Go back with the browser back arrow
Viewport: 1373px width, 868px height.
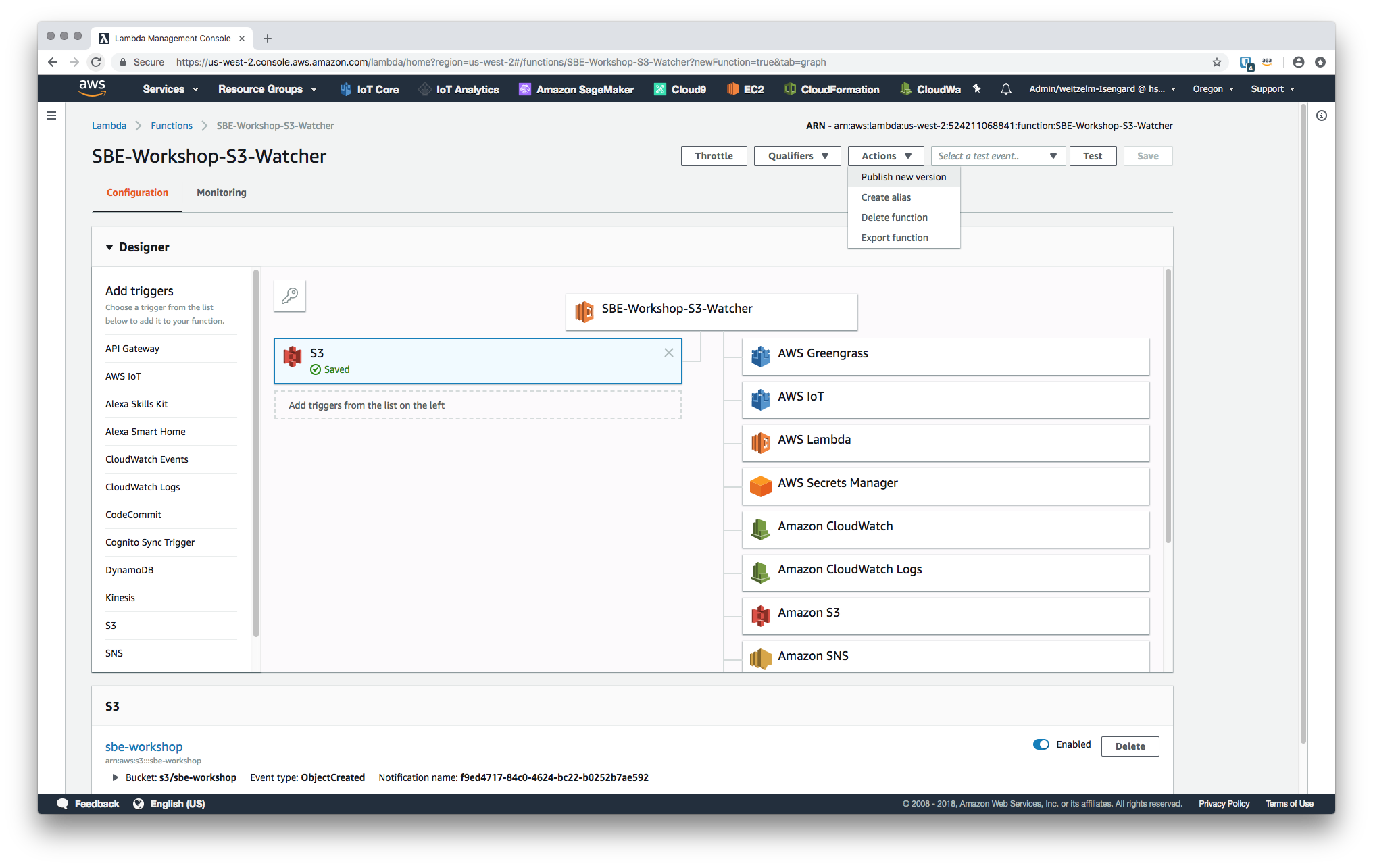(53, 62)
